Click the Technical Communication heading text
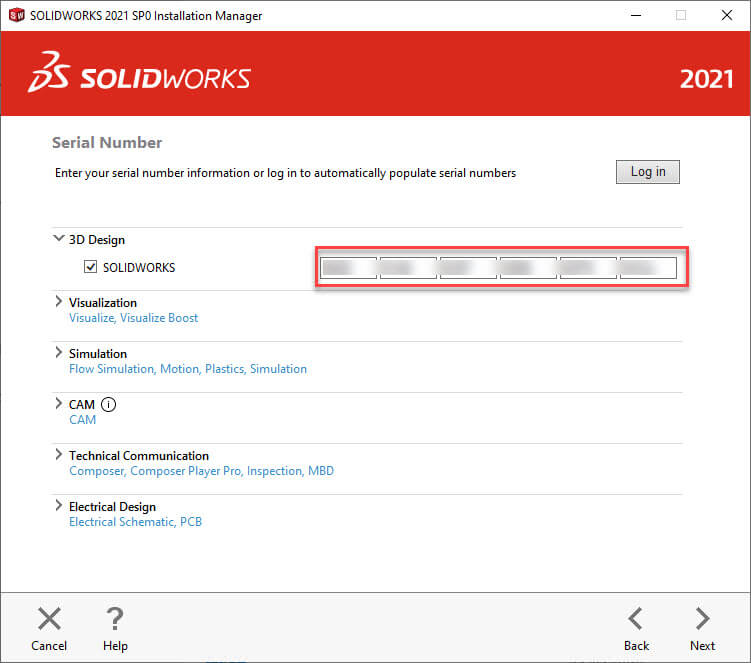The width and height of the screenshot is (751, 663). (x=139, y=456)
